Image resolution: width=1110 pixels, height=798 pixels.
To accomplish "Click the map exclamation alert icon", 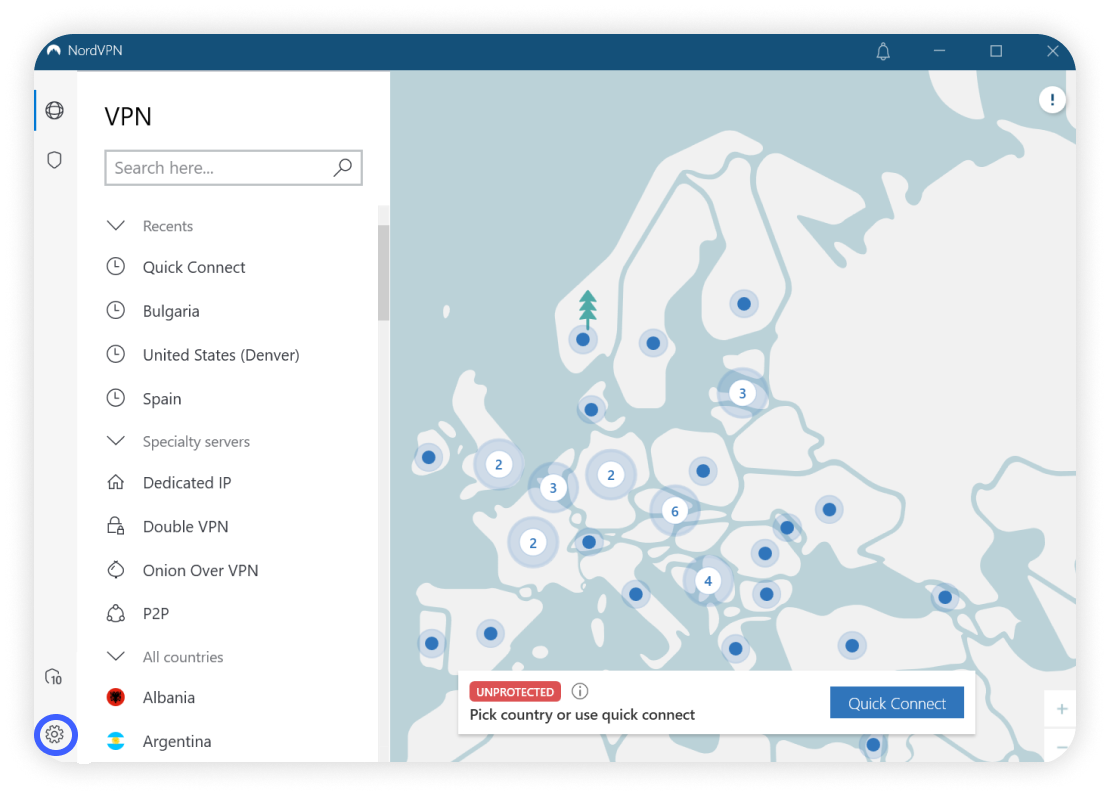I will coord(1052,100).
